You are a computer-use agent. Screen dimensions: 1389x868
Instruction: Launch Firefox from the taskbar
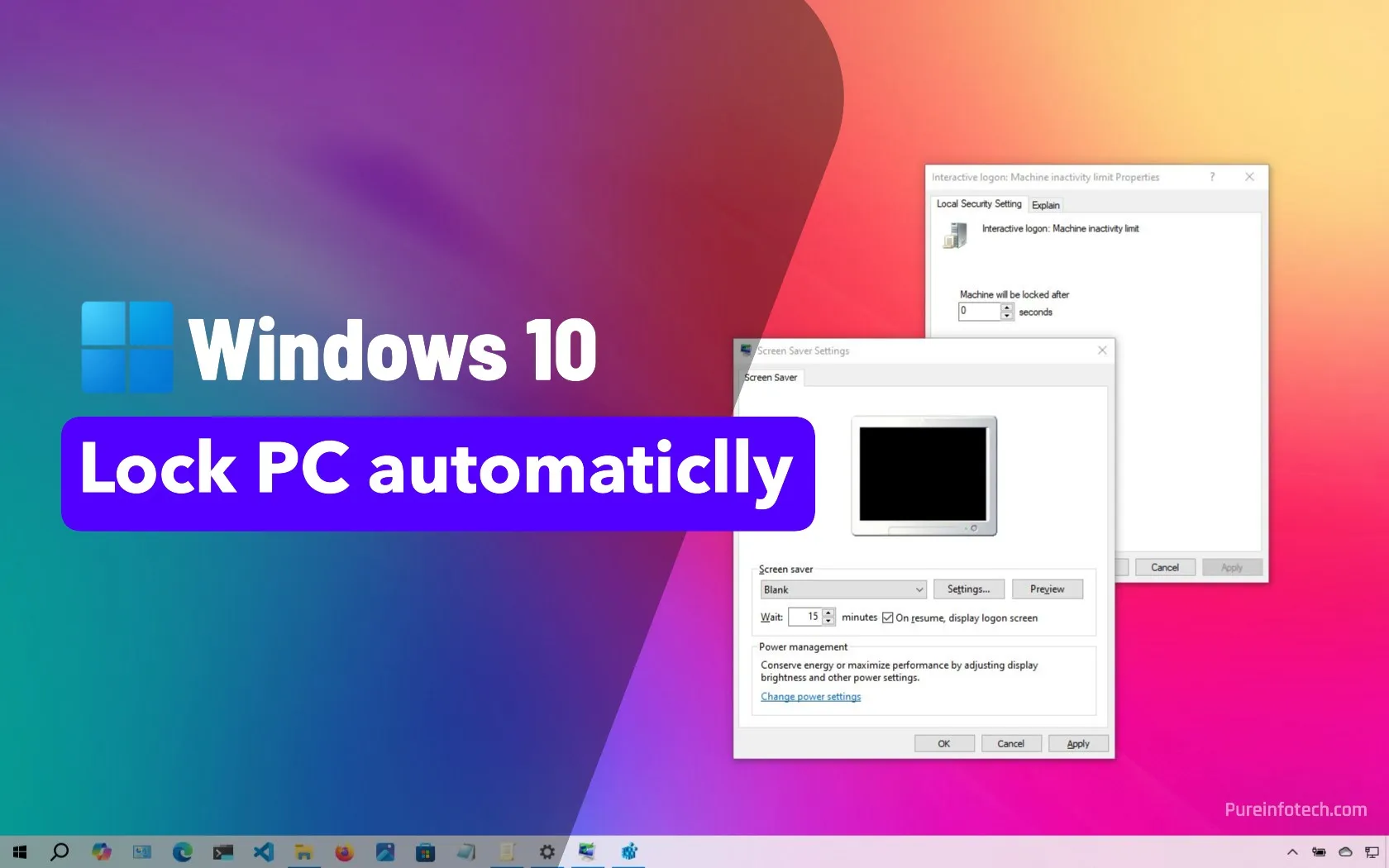[x=344, y=851]
